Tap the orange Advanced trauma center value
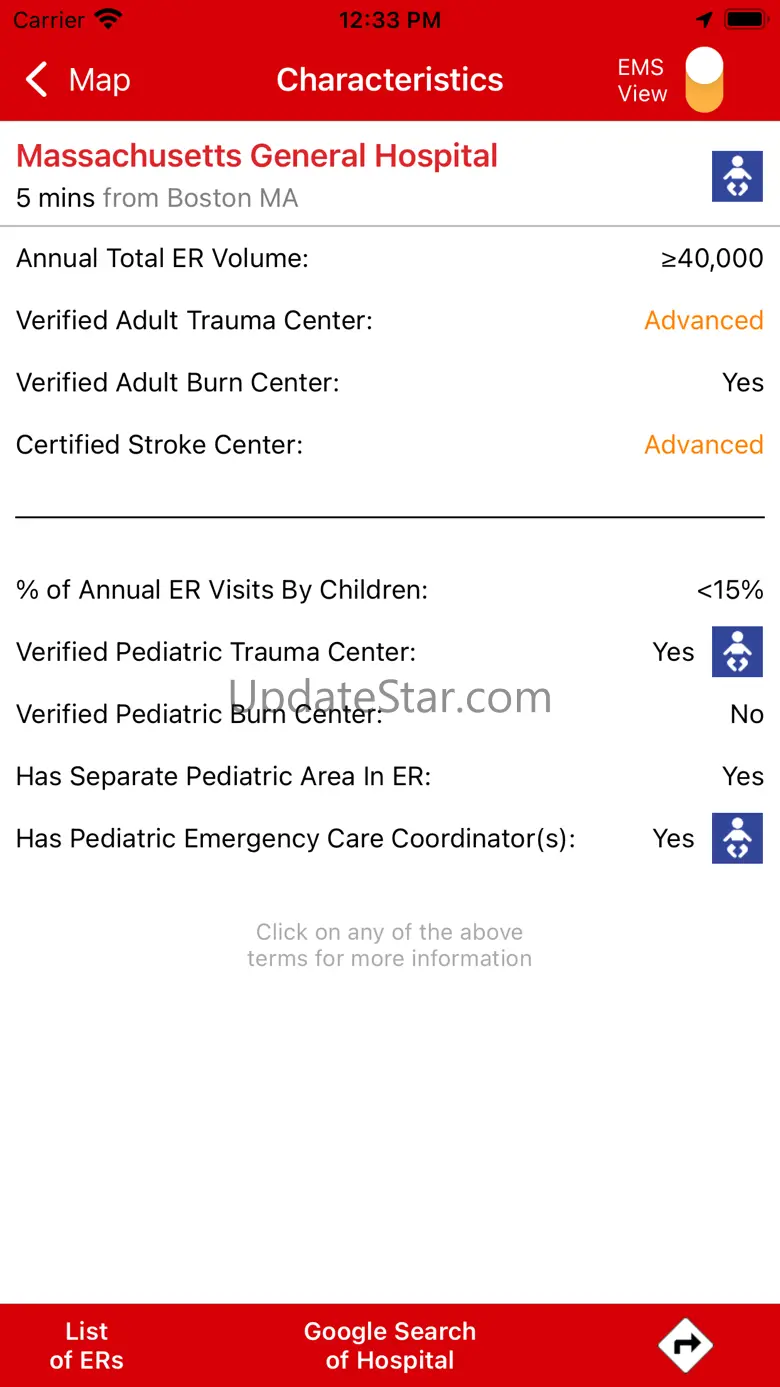 pyautogui.click(x=703, y=320)
